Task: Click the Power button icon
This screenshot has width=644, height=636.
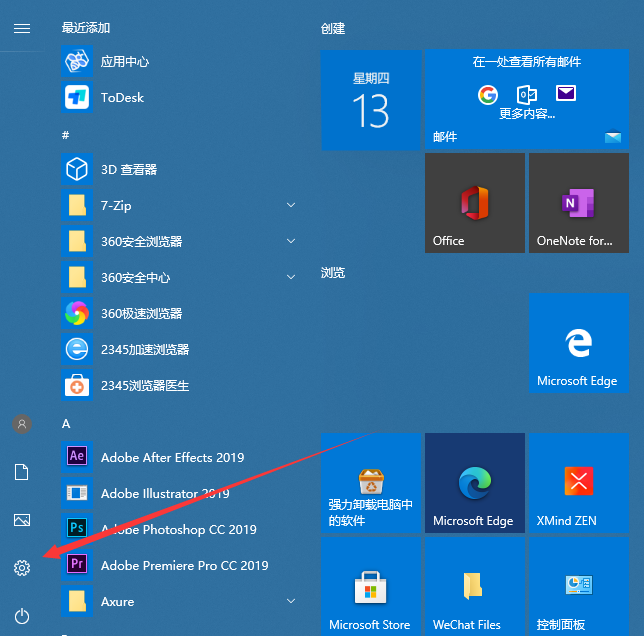Action: (22, 616)
